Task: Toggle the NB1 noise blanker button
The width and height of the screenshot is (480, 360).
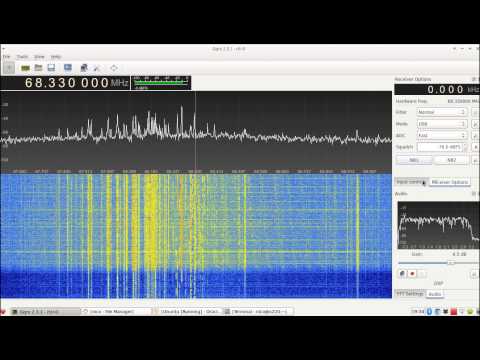Action: click(x=414, y=160)
